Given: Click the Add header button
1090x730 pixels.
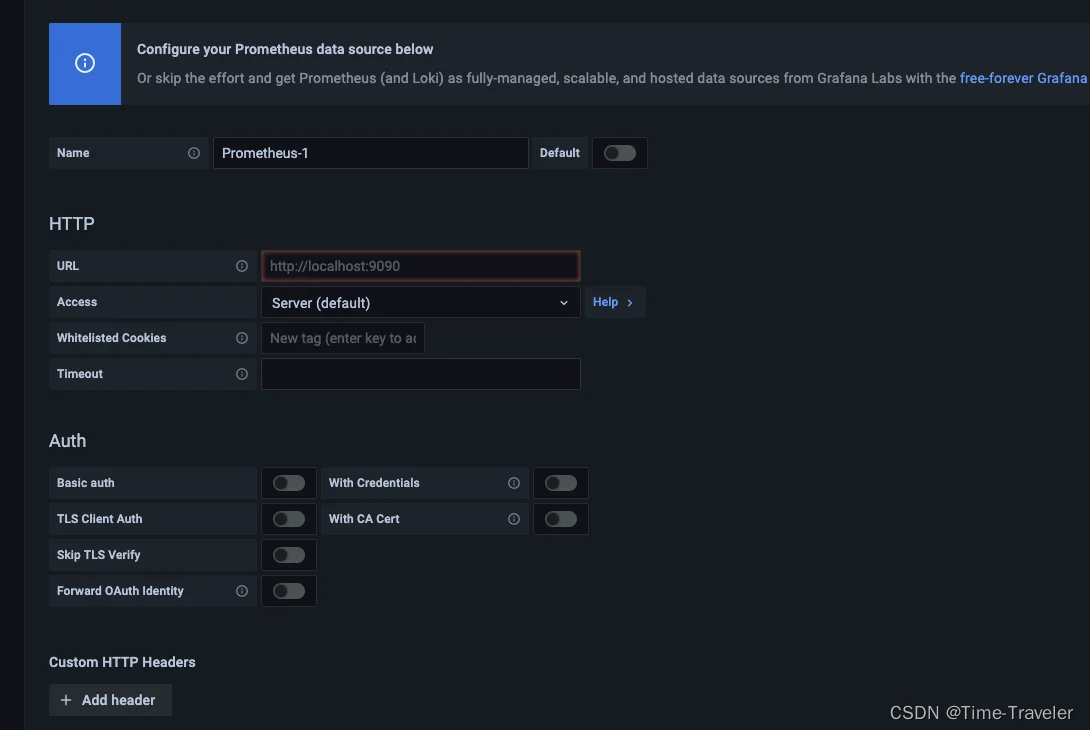Looking at the screenshot, I should [110, 700].
